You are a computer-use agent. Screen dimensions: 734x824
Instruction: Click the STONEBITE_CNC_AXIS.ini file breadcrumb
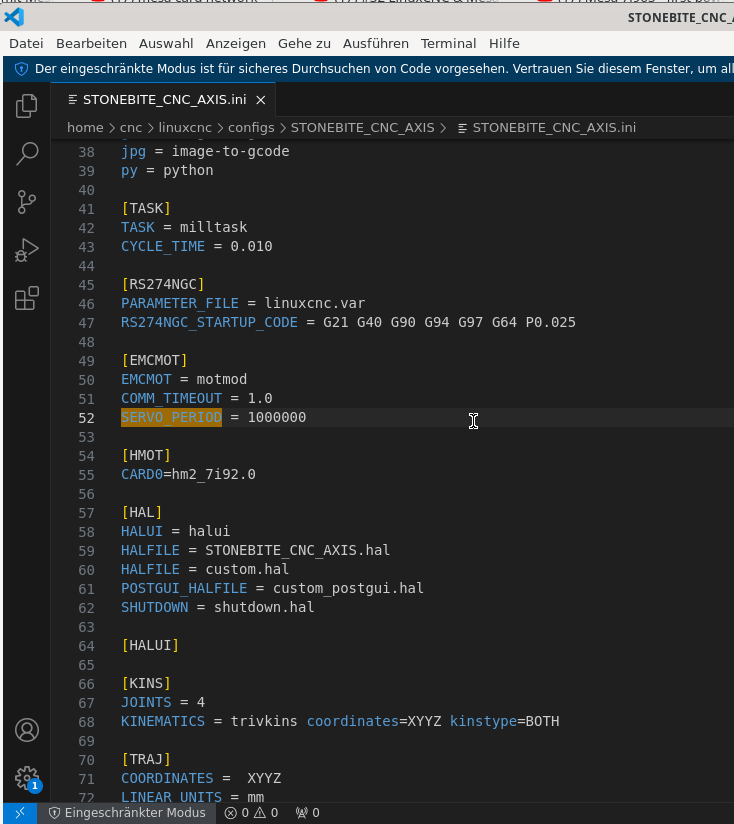pos(554,128)
